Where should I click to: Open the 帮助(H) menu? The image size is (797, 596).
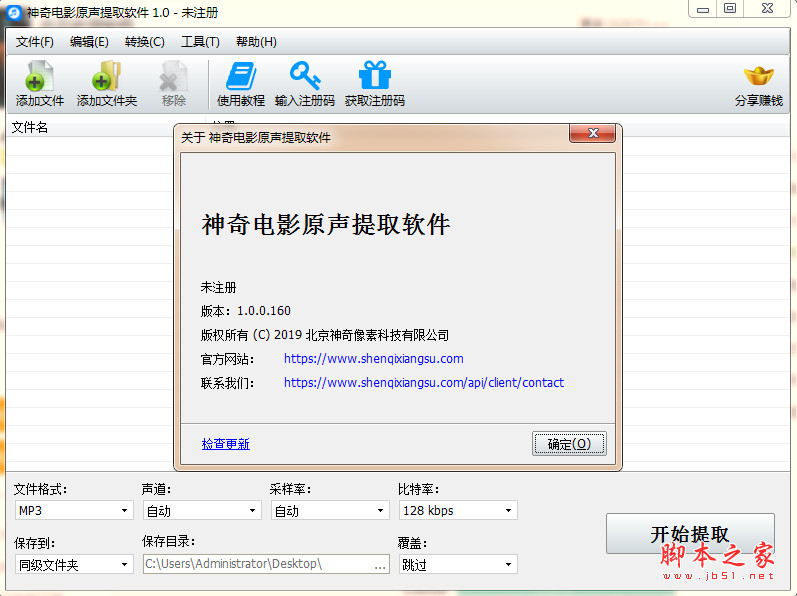pyautogui.click(x=256, y=42)
